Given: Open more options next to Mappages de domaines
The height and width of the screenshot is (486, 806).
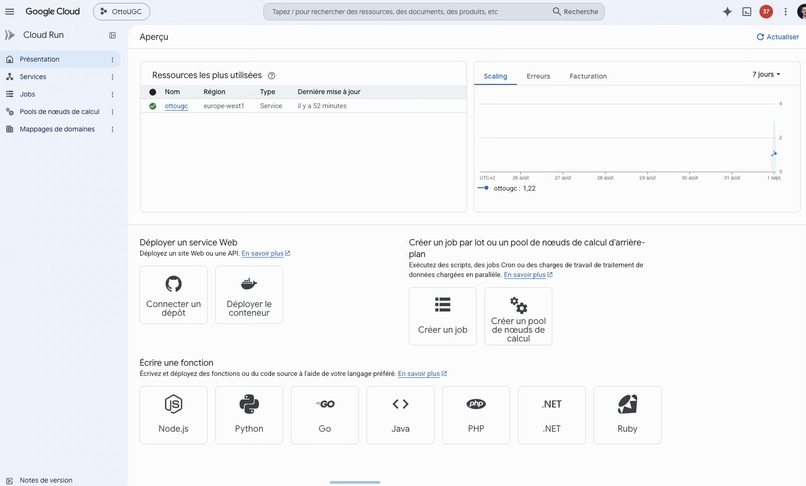Looking at the screenshot, I should pyautogui.click(x=112, y=130).
